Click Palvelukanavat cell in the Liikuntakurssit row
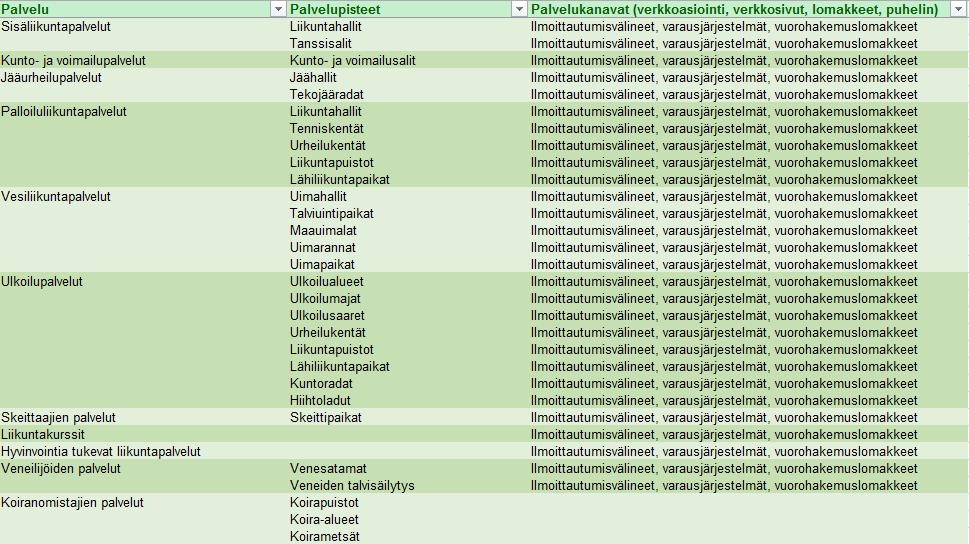The height and width of the screenshot is (544, 969). point(748,435)
